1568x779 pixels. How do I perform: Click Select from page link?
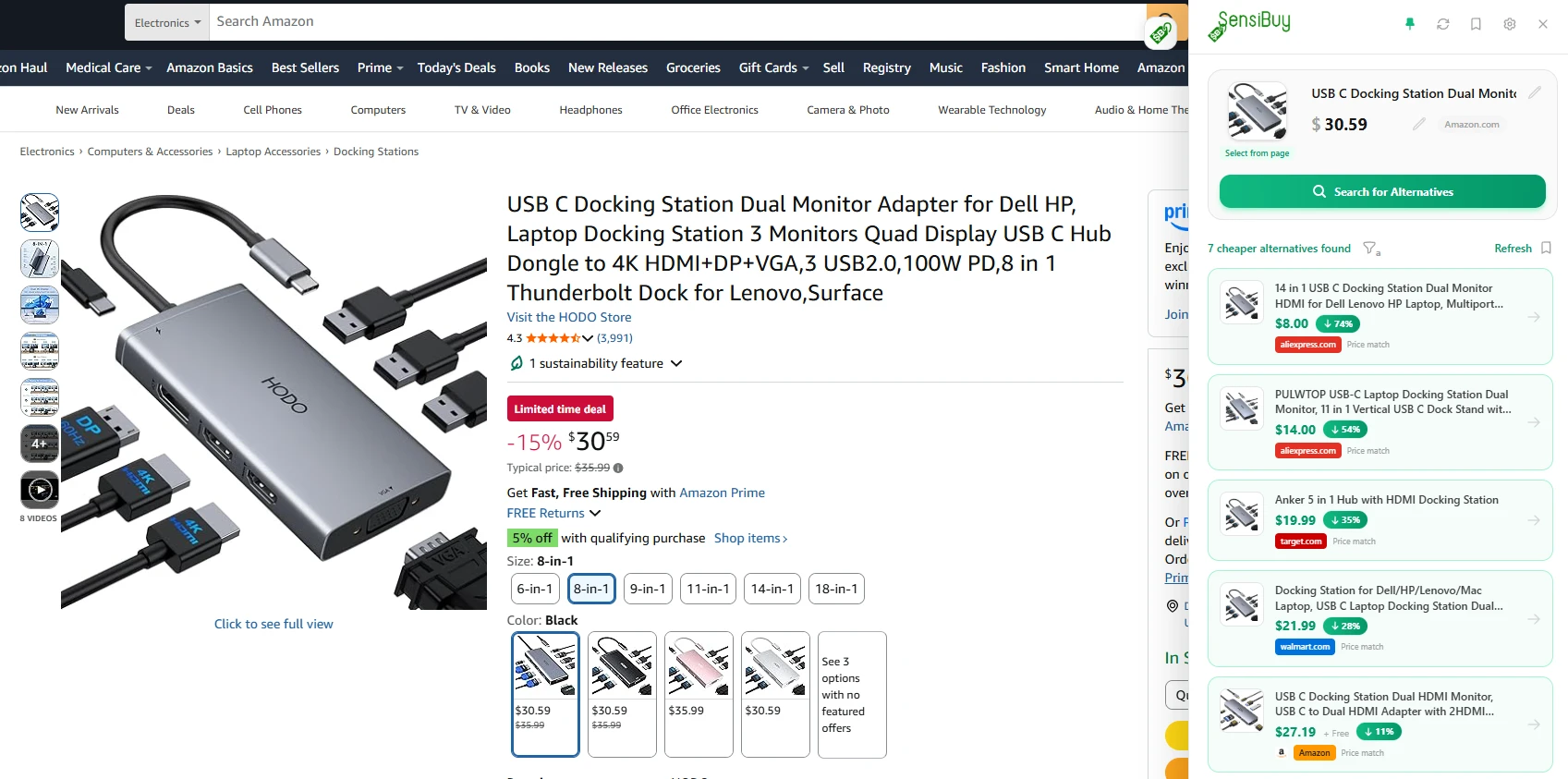coord(1257,153)
